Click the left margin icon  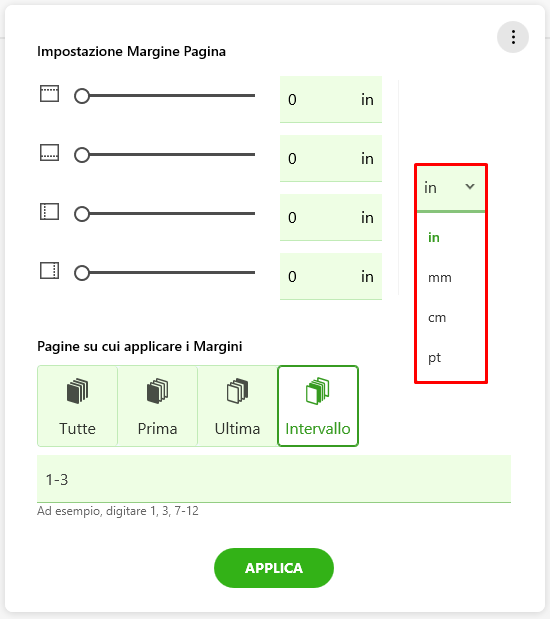pos(49,212)
